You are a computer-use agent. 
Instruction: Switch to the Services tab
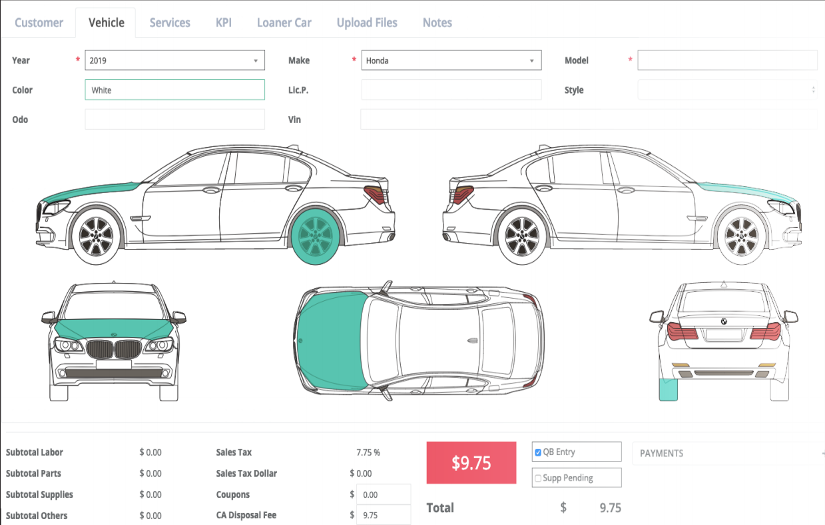(169, 23)
